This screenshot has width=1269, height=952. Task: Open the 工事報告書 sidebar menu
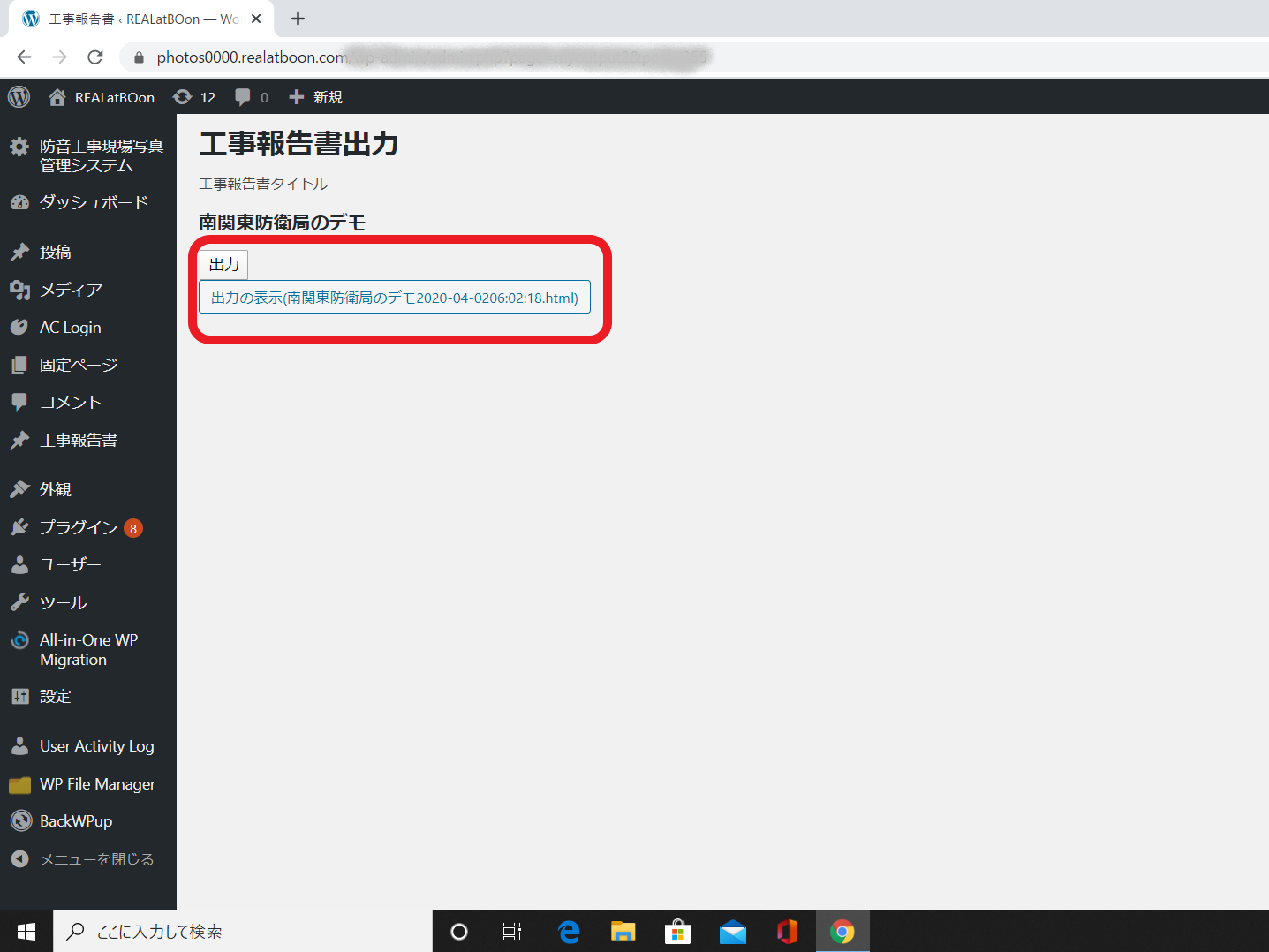pyautogui.click(x=78, y=440)
